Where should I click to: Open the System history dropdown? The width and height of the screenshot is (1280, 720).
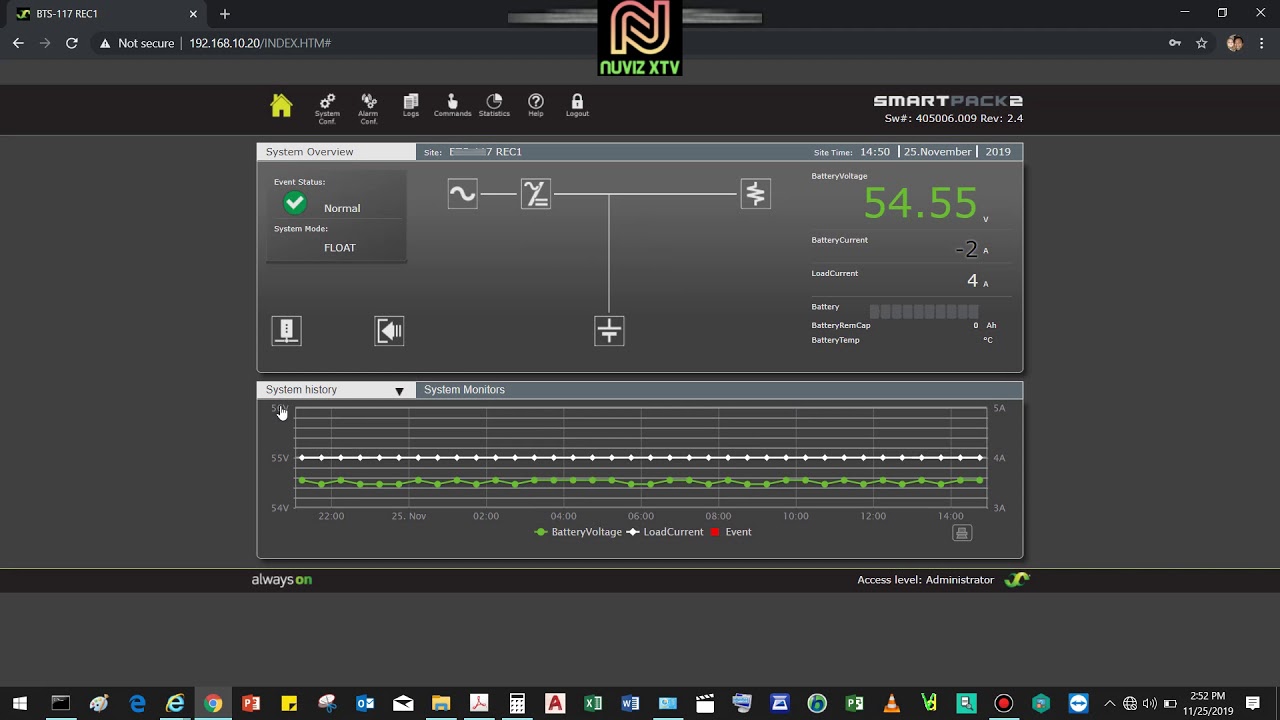click(x=335, y=390)
